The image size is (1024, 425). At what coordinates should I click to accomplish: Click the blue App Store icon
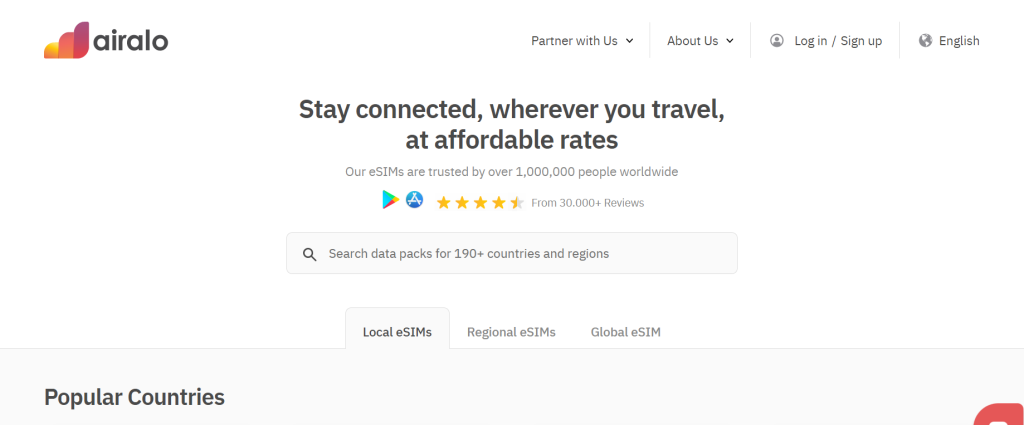click(x=414, y=200)
